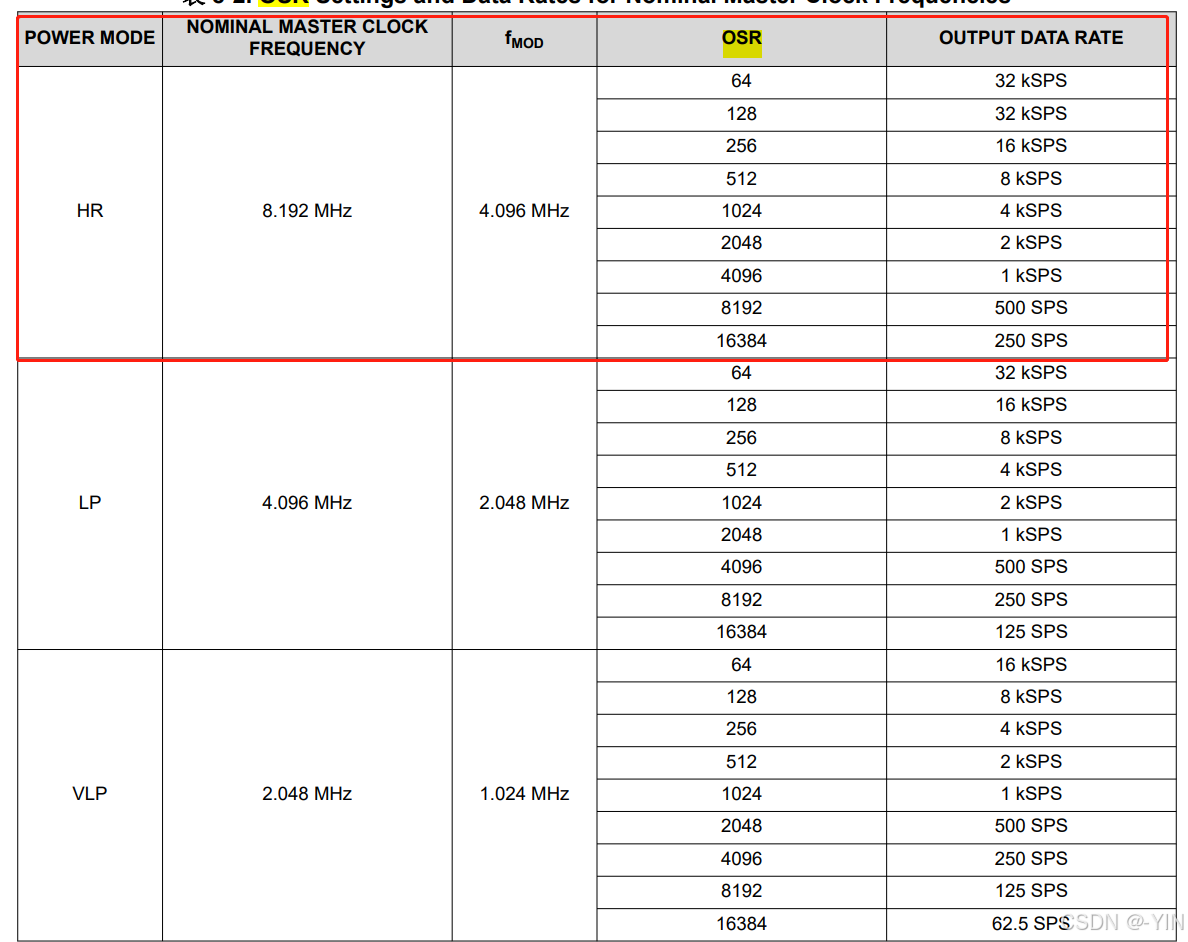Viewport: 1188px width, 942px height.
Task: Click the 16 kSPS rate in HR section
Action: 1030,146
